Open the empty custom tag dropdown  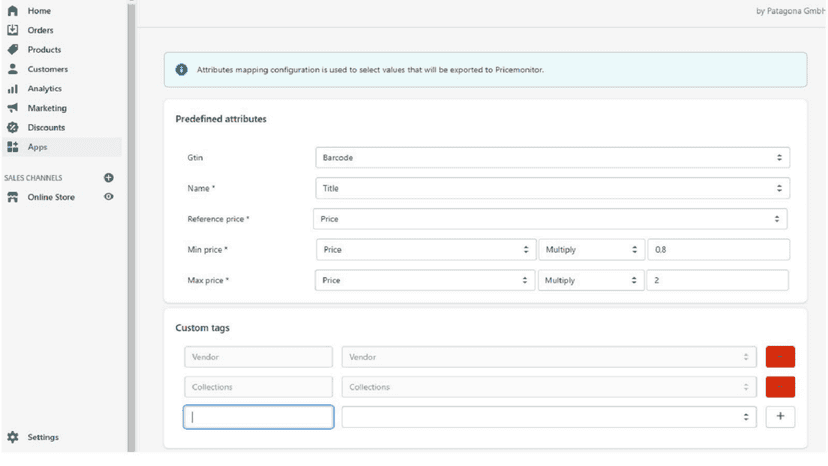pos(549,417)
